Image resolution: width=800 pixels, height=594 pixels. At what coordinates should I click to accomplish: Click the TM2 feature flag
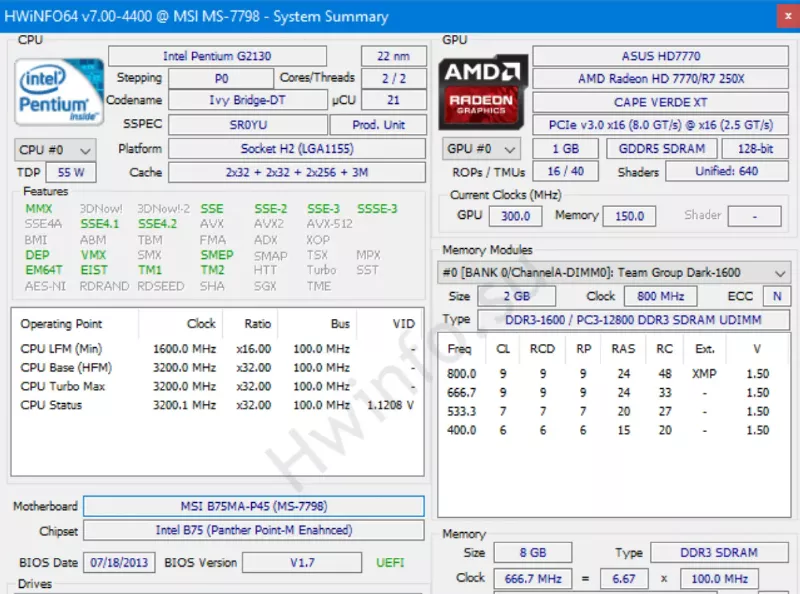click(x=212, y=270)
